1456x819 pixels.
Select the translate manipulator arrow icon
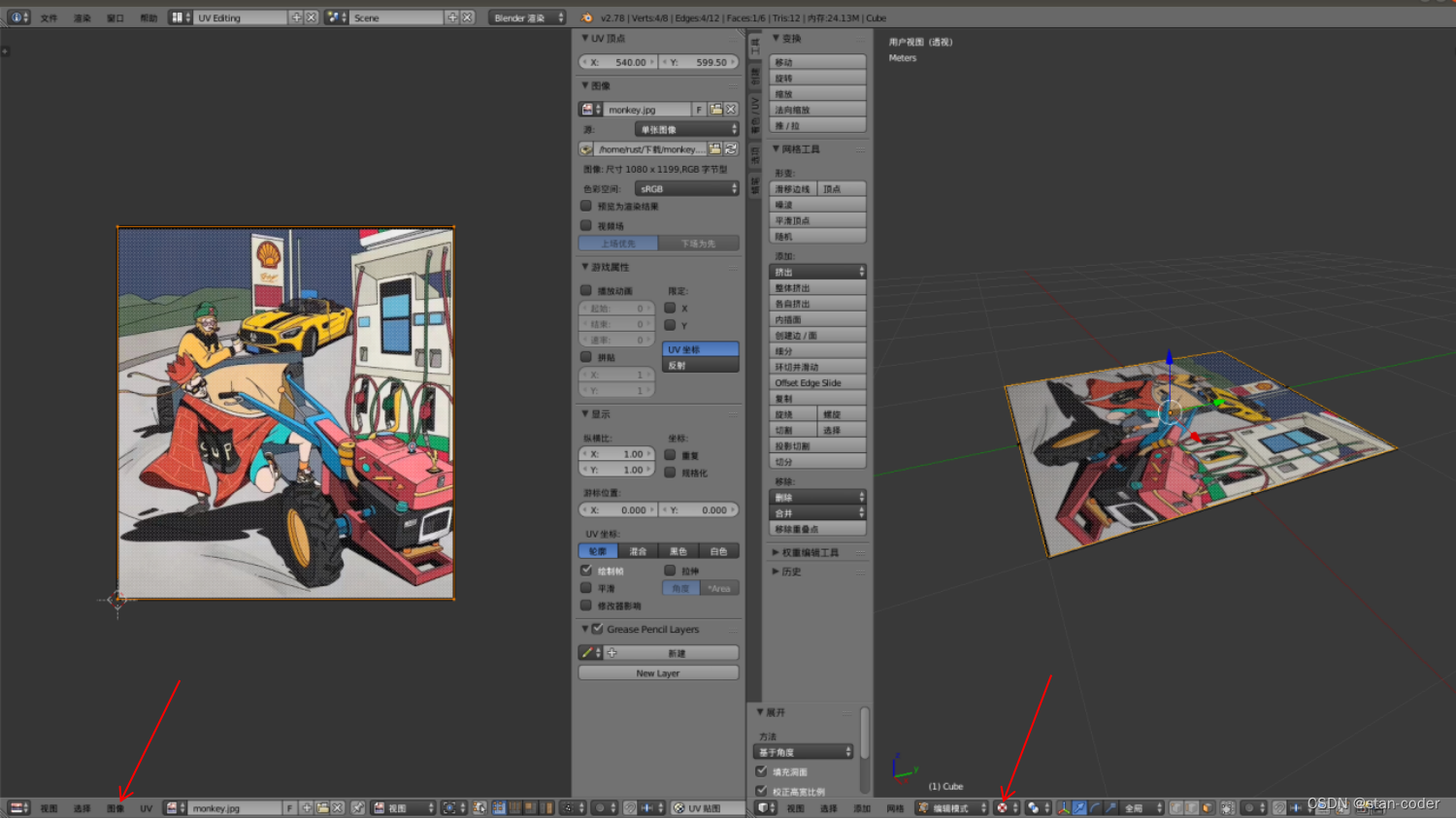[x=1079, y=807]
